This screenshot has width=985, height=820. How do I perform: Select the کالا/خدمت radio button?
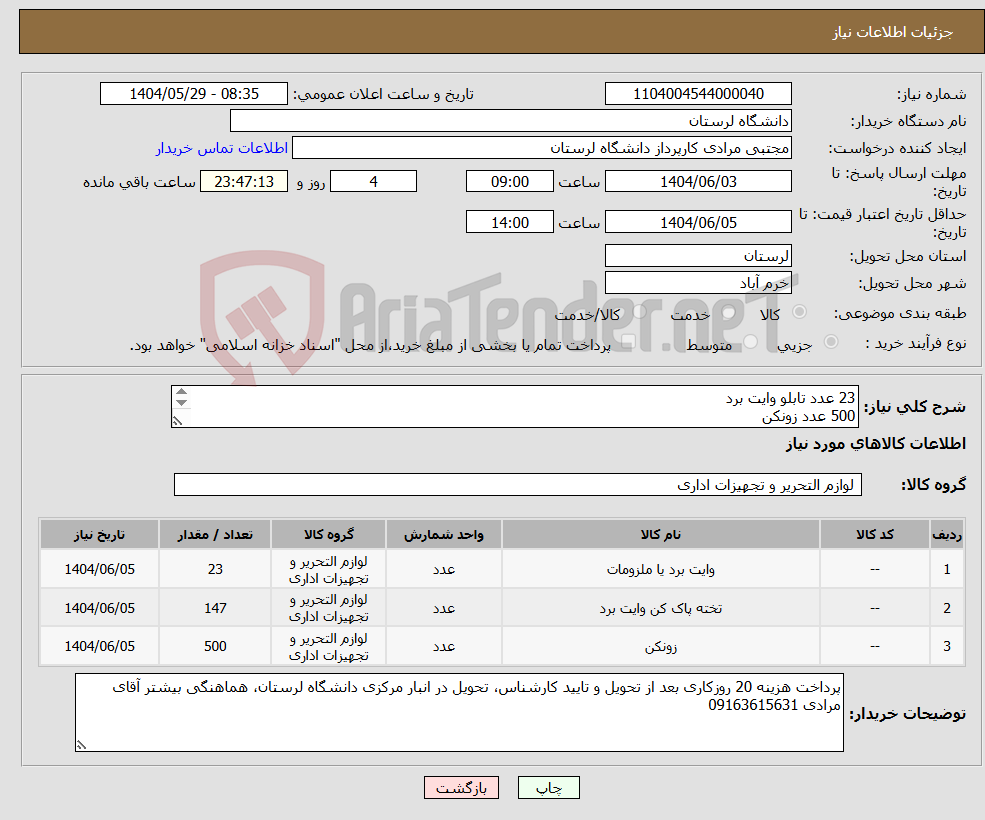click(639, 312)
